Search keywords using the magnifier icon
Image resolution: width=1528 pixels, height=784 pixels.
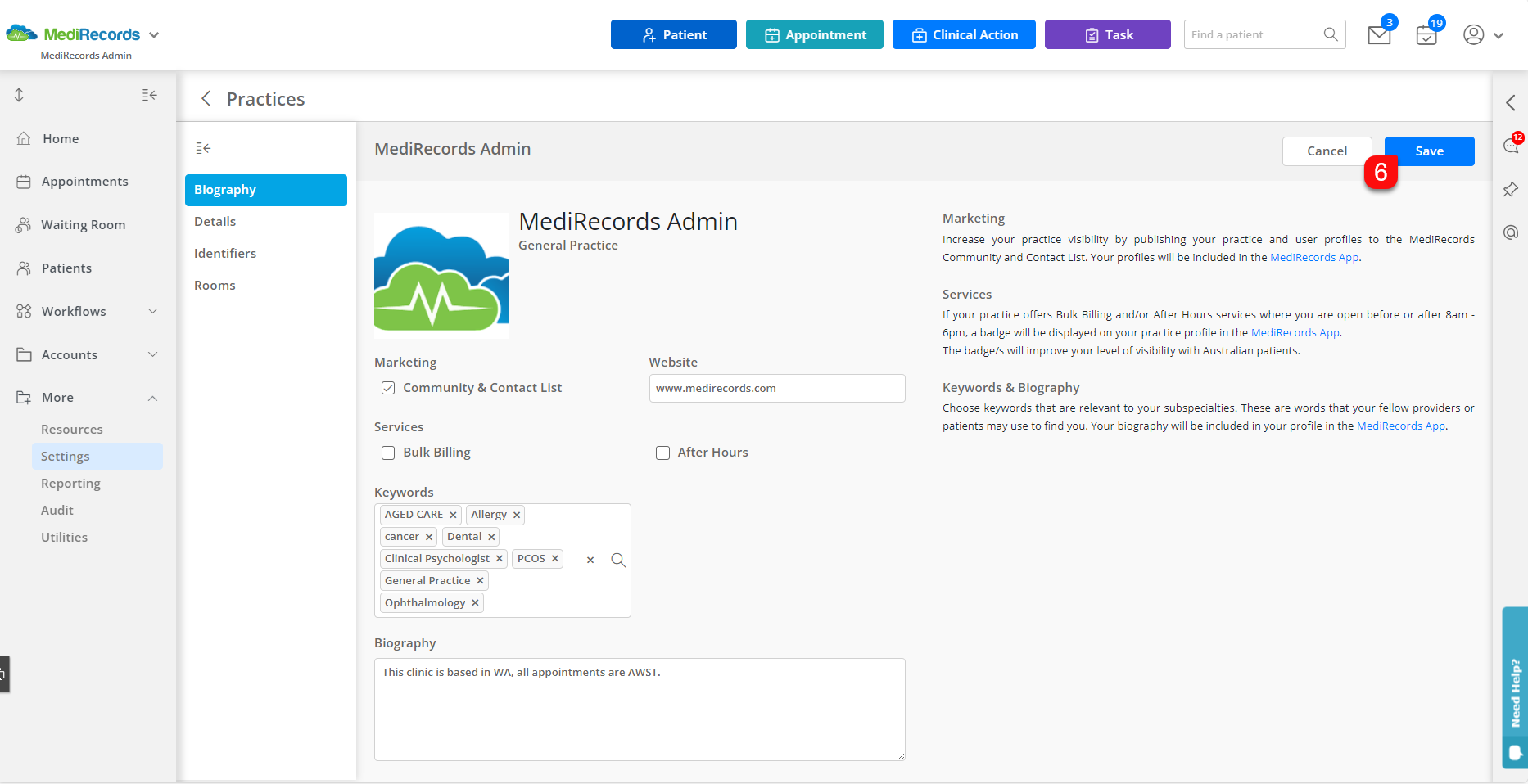coord(618,560)
